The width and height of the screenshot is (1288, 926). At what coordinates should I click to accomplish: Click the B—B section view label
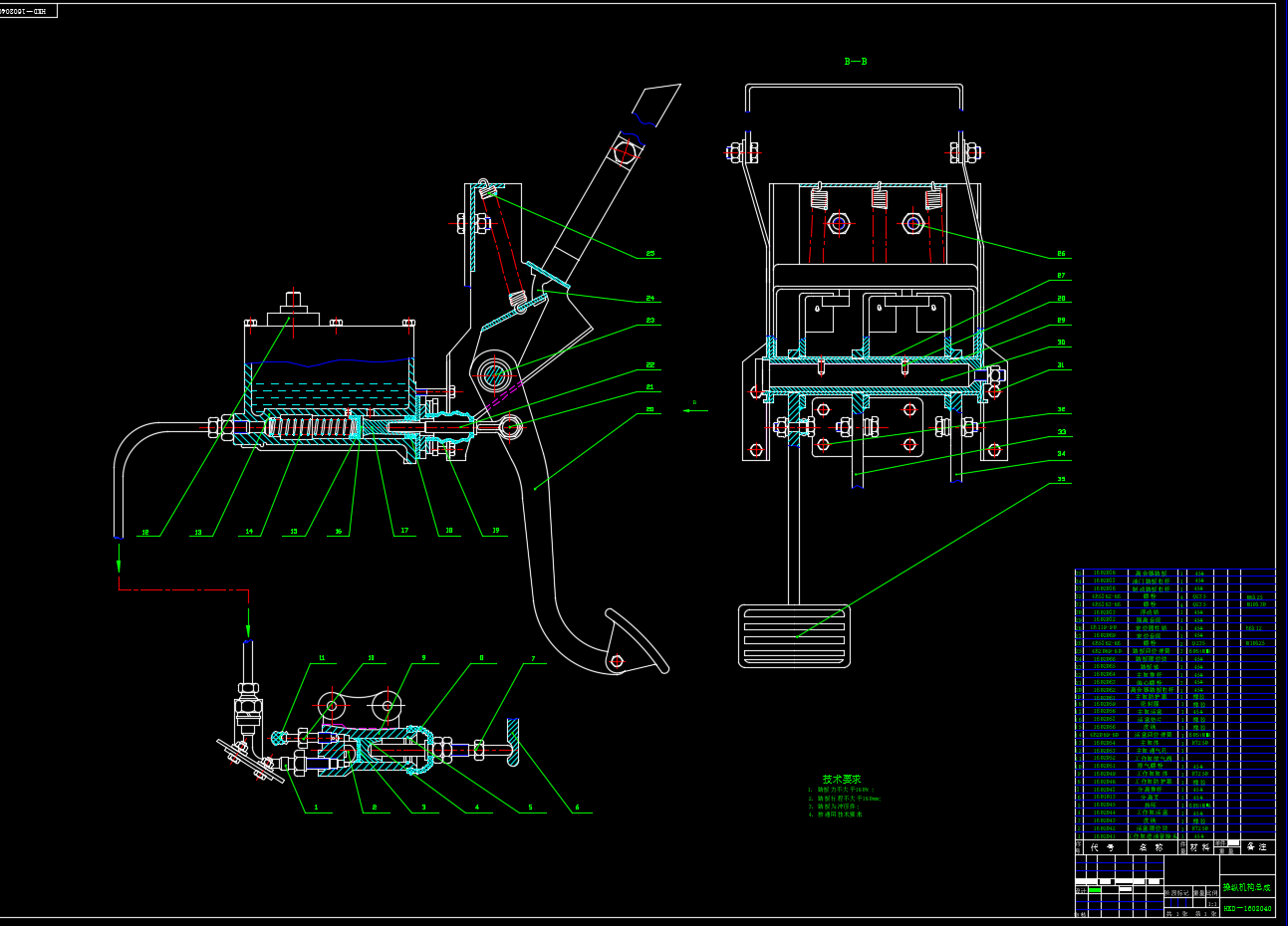pos(856,62)
